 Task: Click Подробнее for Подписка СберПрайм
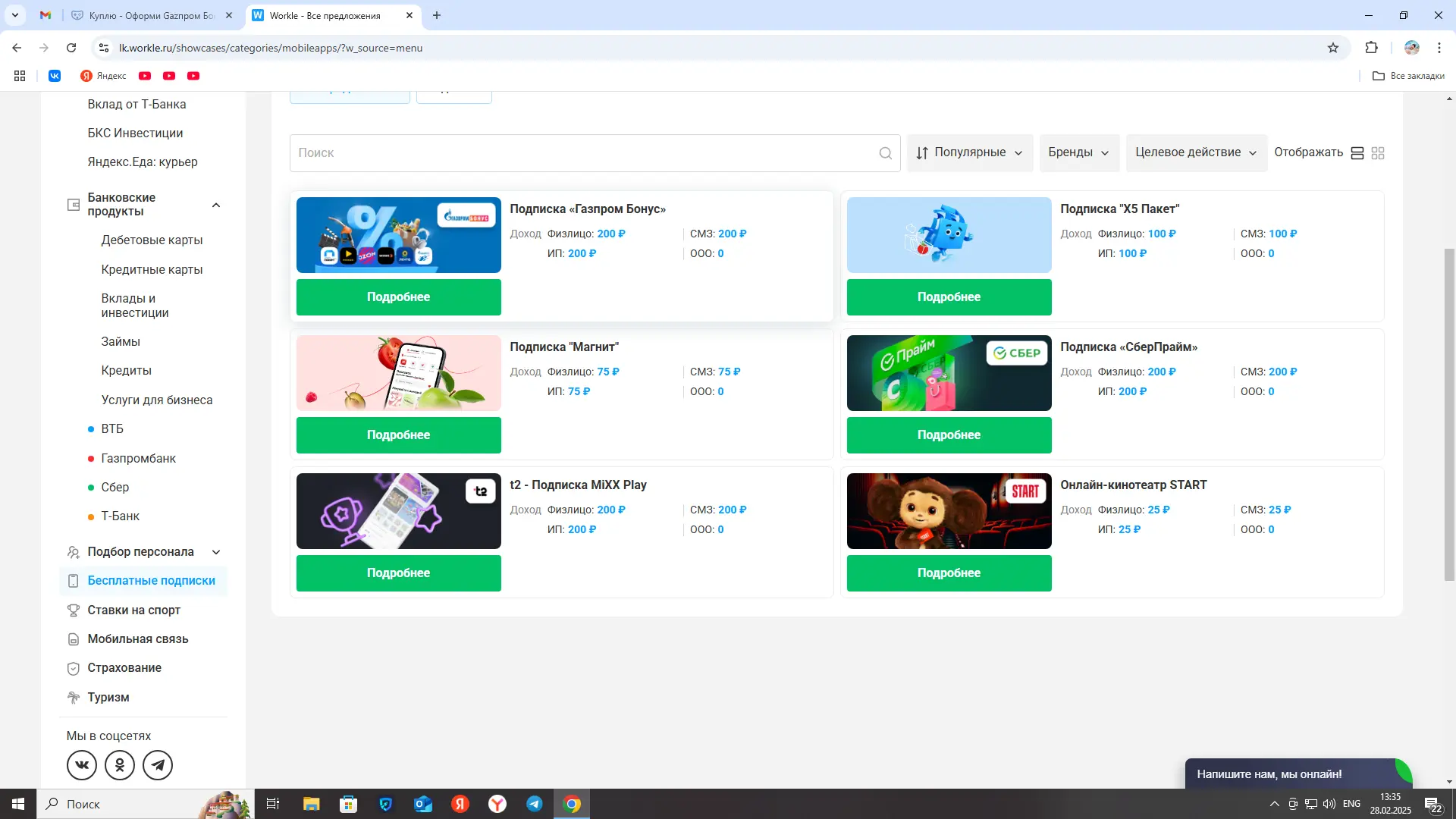pos(949,435)
